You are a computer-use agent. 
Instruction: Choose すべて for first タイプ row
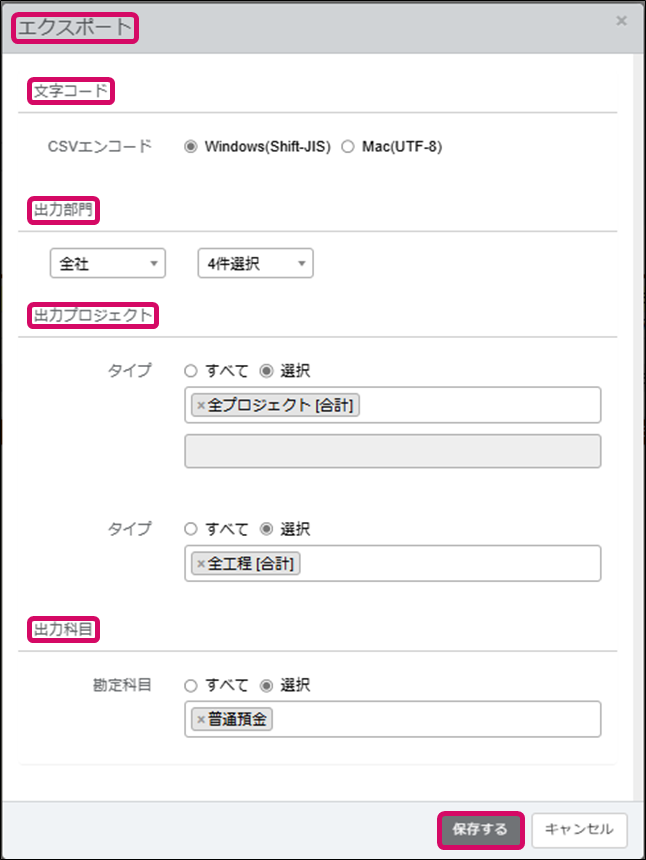tap(191, 371)
